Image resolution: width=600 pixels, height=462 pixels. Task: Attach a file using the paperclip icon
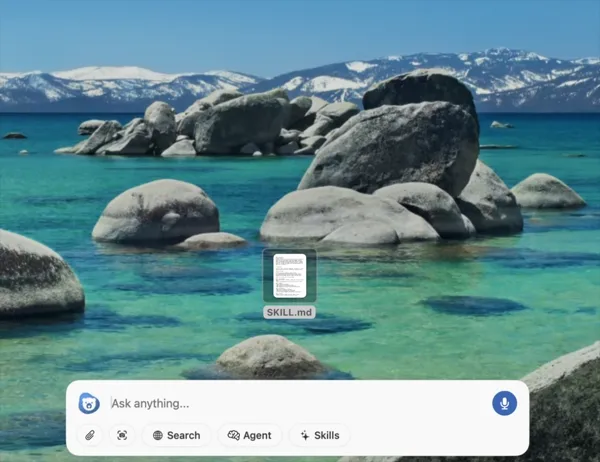(x=90, y=435)
